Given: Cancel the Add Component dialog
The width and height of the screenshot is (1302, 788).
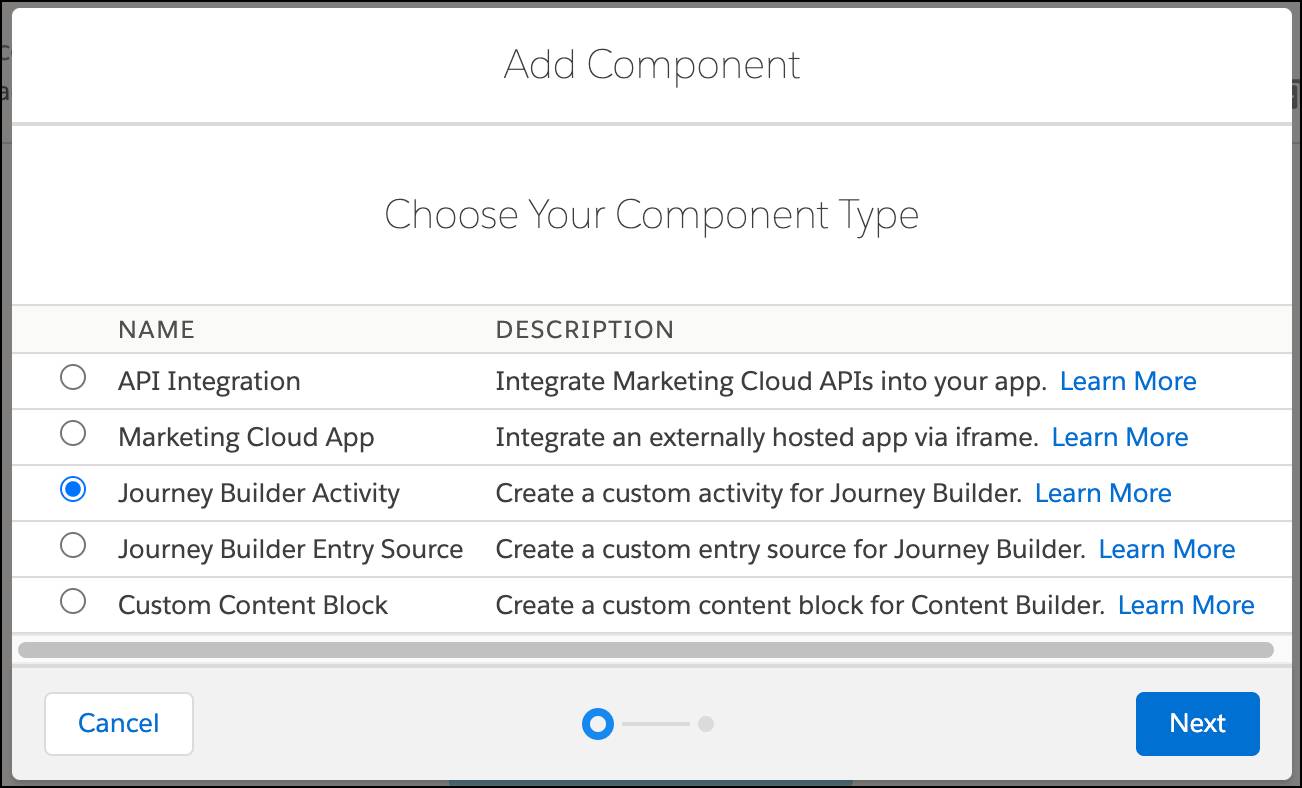Looking at the screenshot, I should (119, 723).
